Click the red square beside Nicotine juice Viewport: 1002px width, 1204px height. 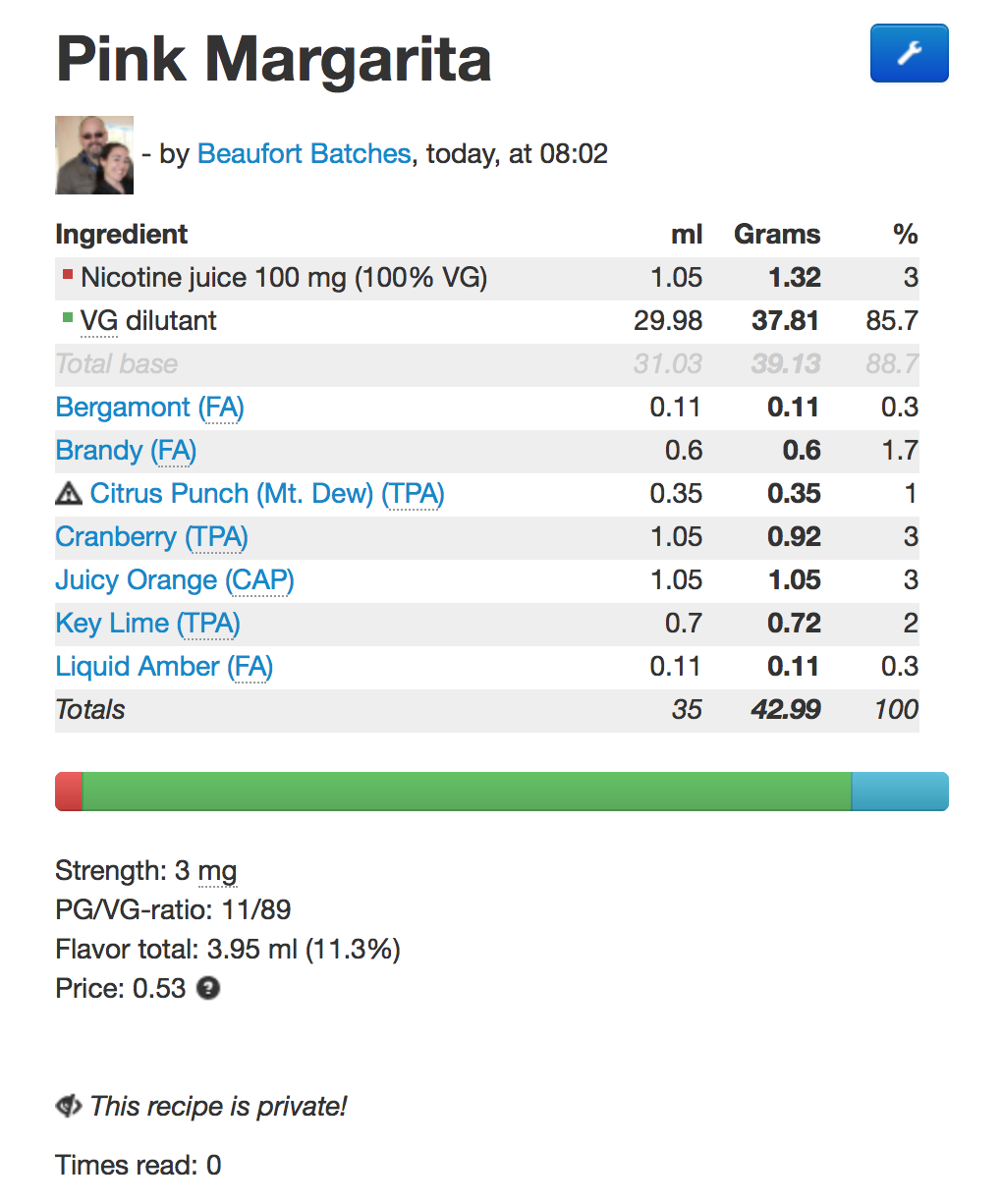point(68,275)
